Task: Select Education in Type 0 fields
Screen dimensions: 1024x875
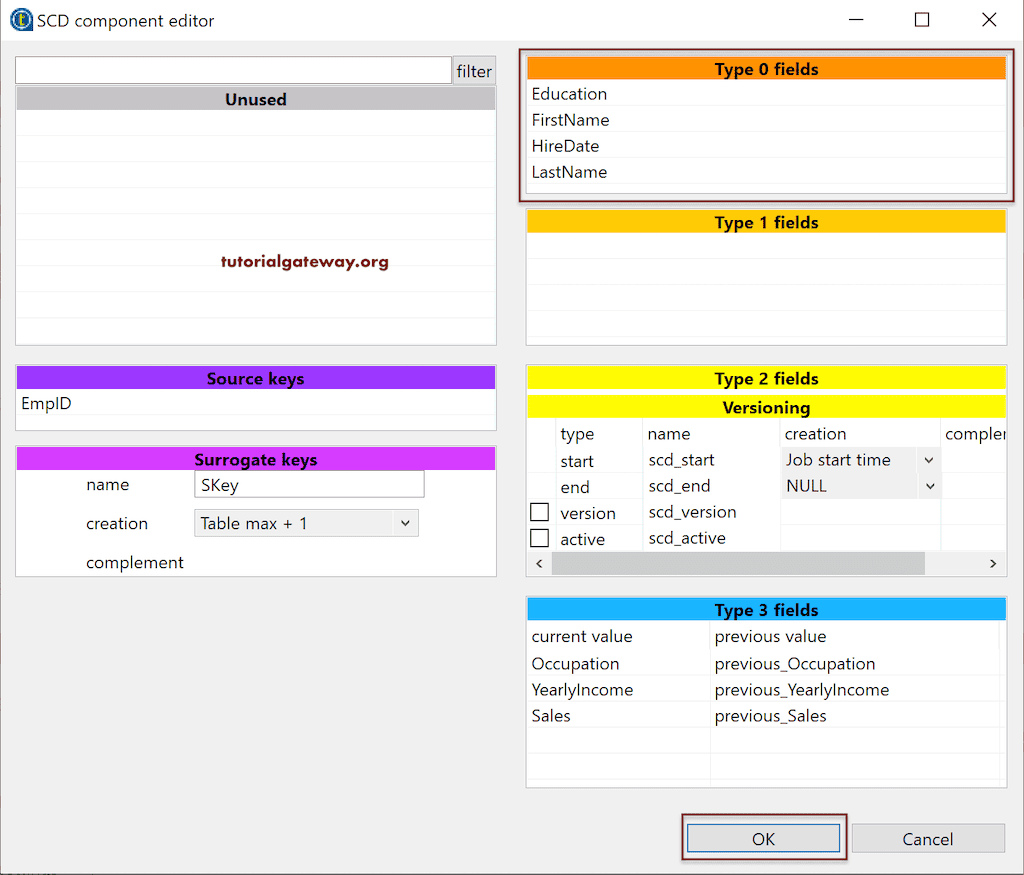Action: pos(569,93)
